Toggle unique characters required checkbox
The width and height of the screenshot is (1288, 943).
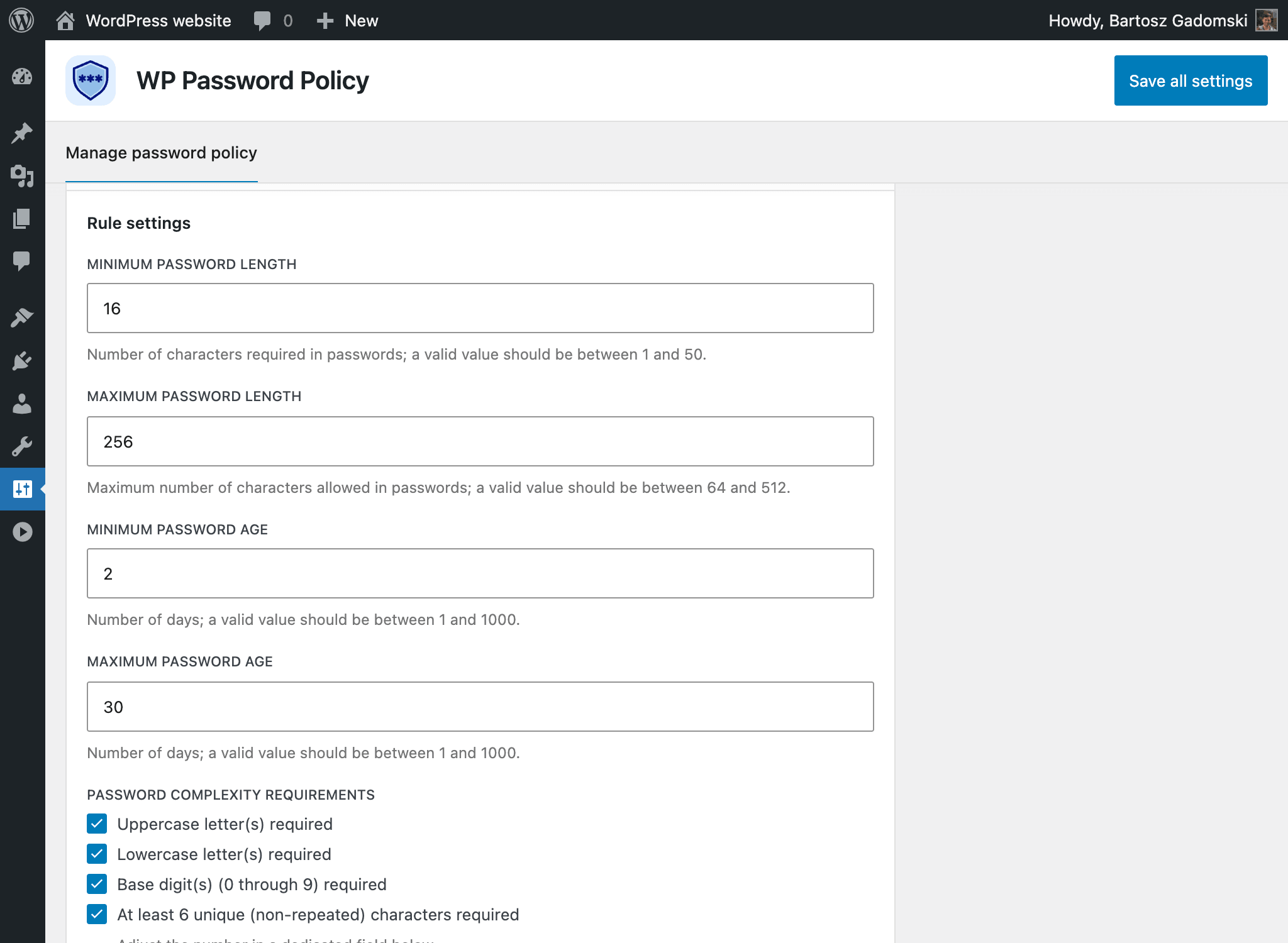click(x=97, y=914)
